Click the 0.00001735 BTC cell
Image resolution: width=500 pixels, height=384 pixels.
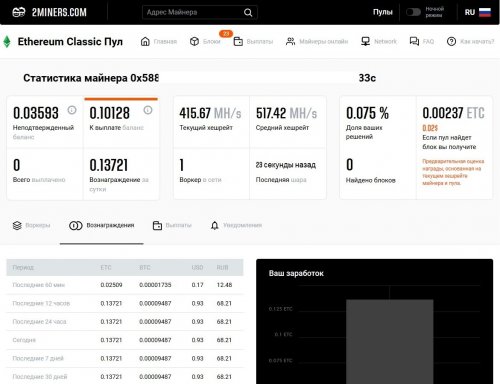(x=155, y=285)
